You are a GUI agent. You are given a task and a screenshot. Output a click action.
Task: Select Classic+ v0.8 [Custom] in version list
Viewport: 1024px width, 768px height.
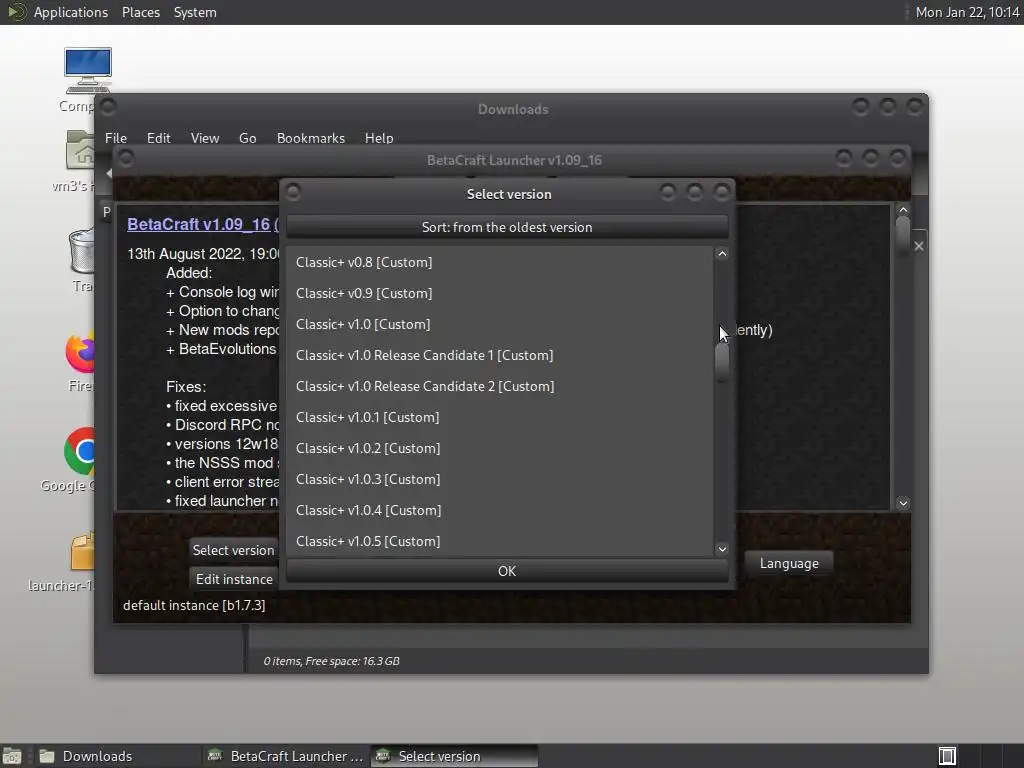pyautogui.click(x=500, y=262)
